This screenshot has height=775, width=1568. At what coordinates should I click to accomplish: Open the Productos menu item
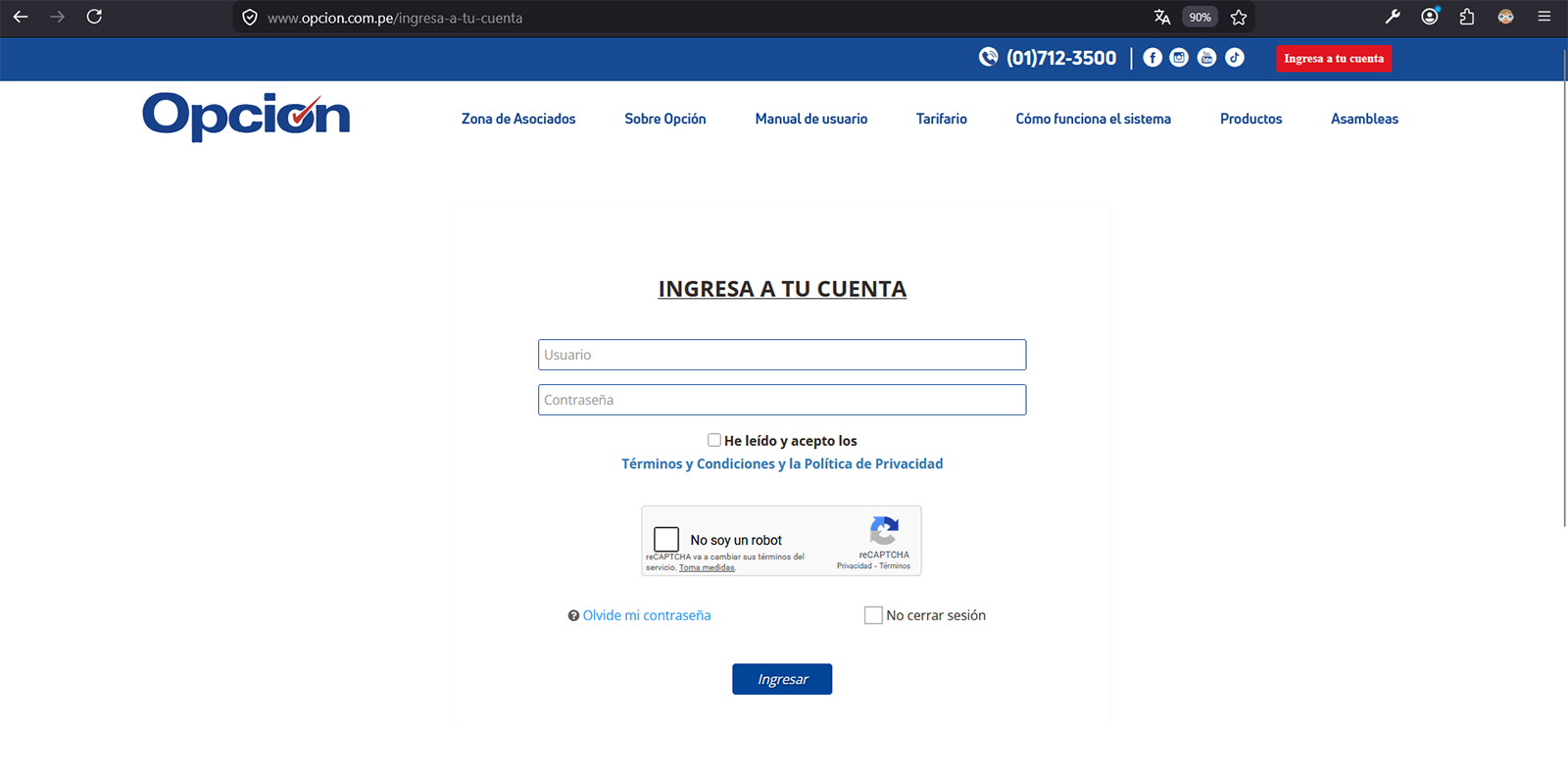click(1251, 119)
